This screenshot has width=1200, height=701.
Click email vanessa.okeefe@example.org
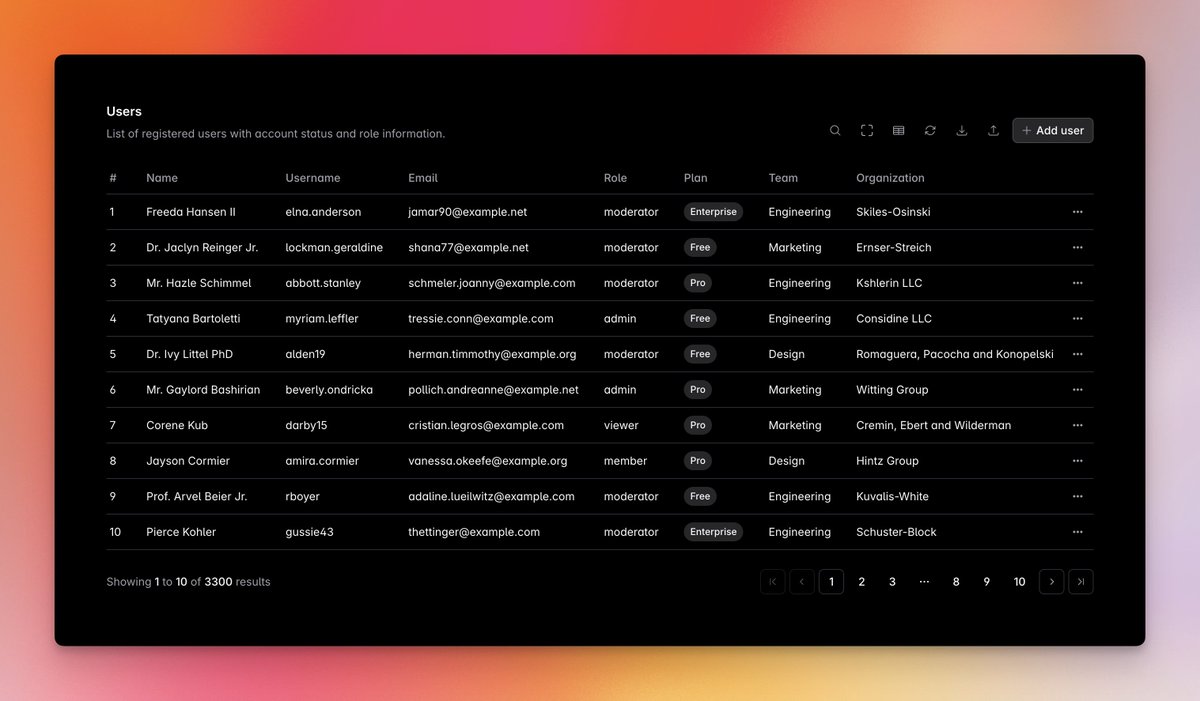pos(488,461)
